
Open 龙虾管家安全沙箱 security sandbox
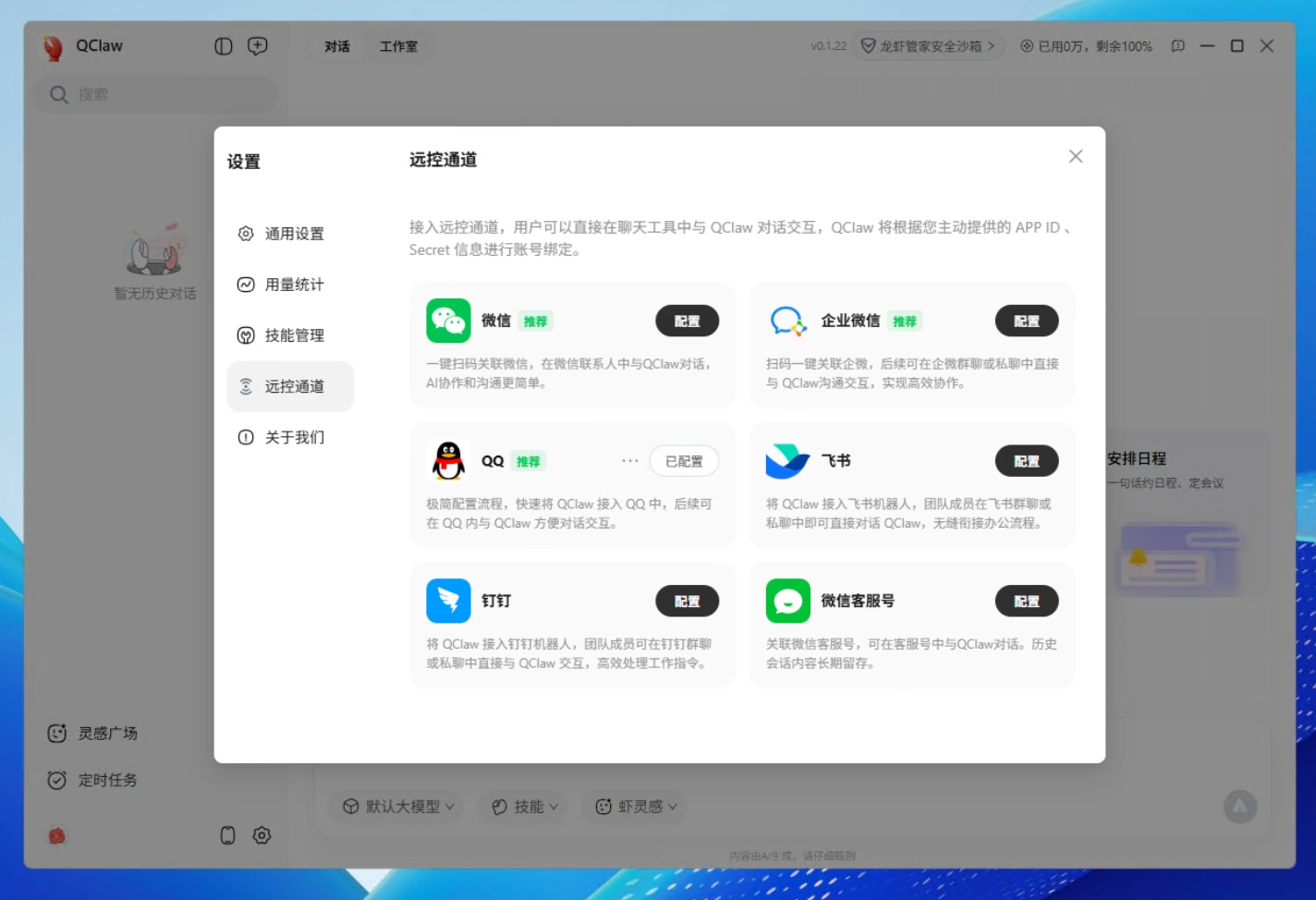928,46
